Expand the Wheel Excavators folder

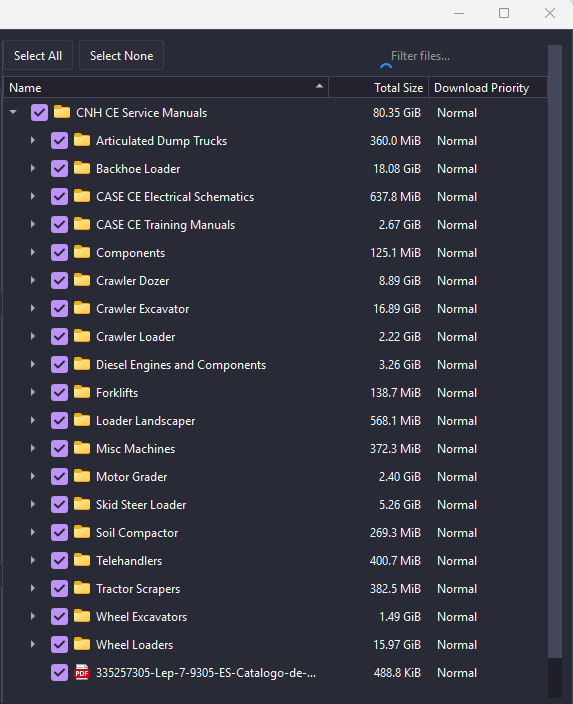(33, 616)
